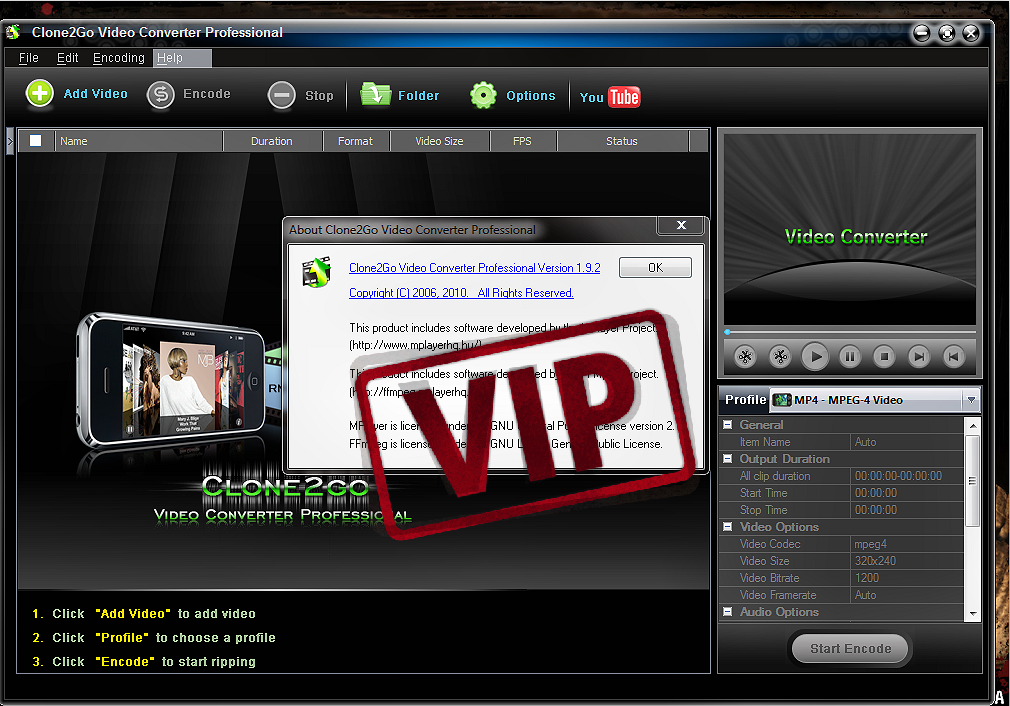Viewport: 1010px width, 706px height.
Task: Pause the preview playback
Action: (x=850, y=356)
